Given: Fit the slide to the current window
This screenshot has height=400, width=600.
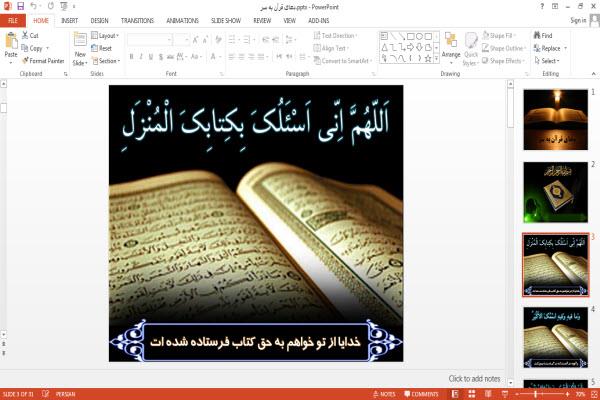Looking at the screenshot, I should coord(593,393).
